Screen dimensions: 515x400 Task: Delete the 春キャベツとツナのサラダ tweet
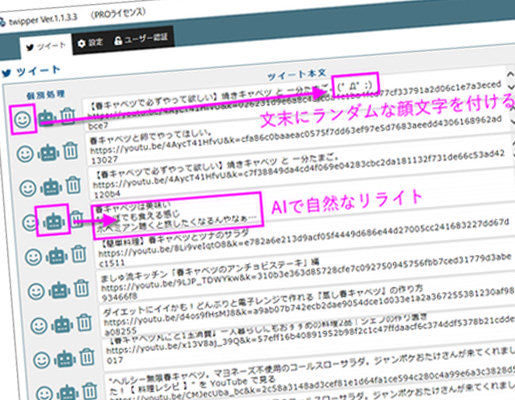(79, 253)
